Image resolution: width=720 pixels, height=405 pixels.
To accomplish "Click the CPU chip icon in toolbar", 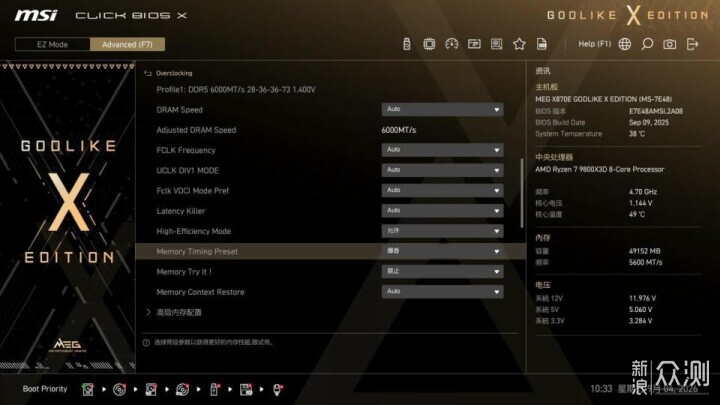I will [429, 44].
